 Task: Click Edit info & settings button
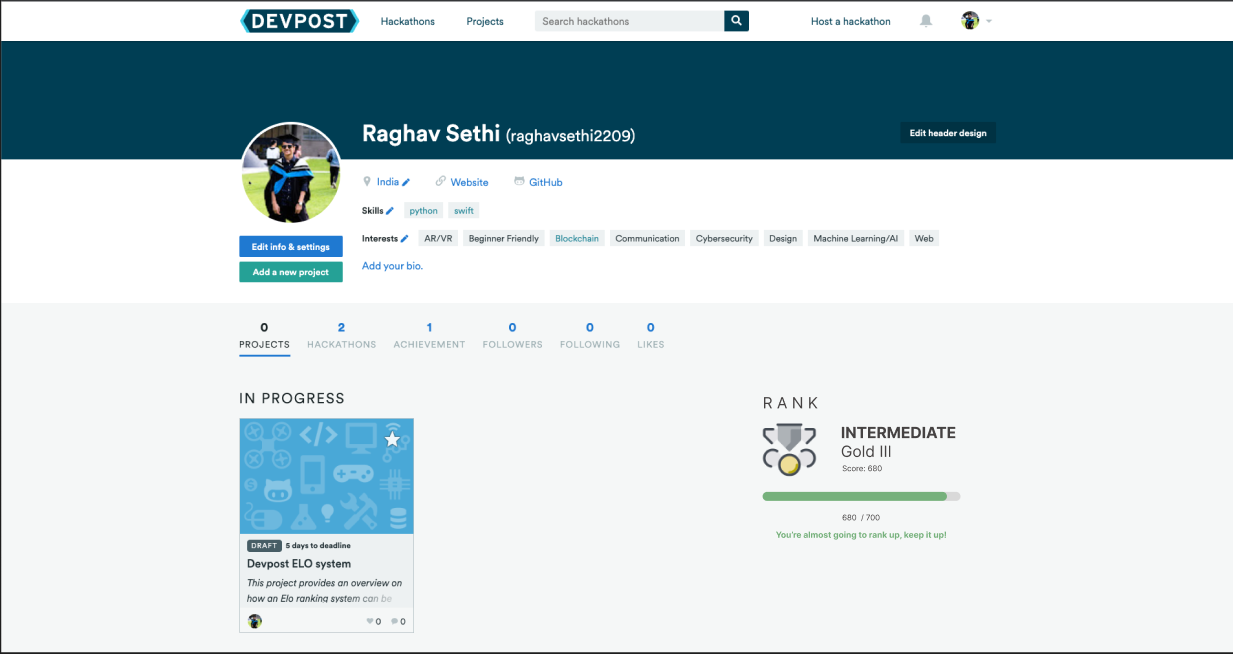(x=291, y=246)
